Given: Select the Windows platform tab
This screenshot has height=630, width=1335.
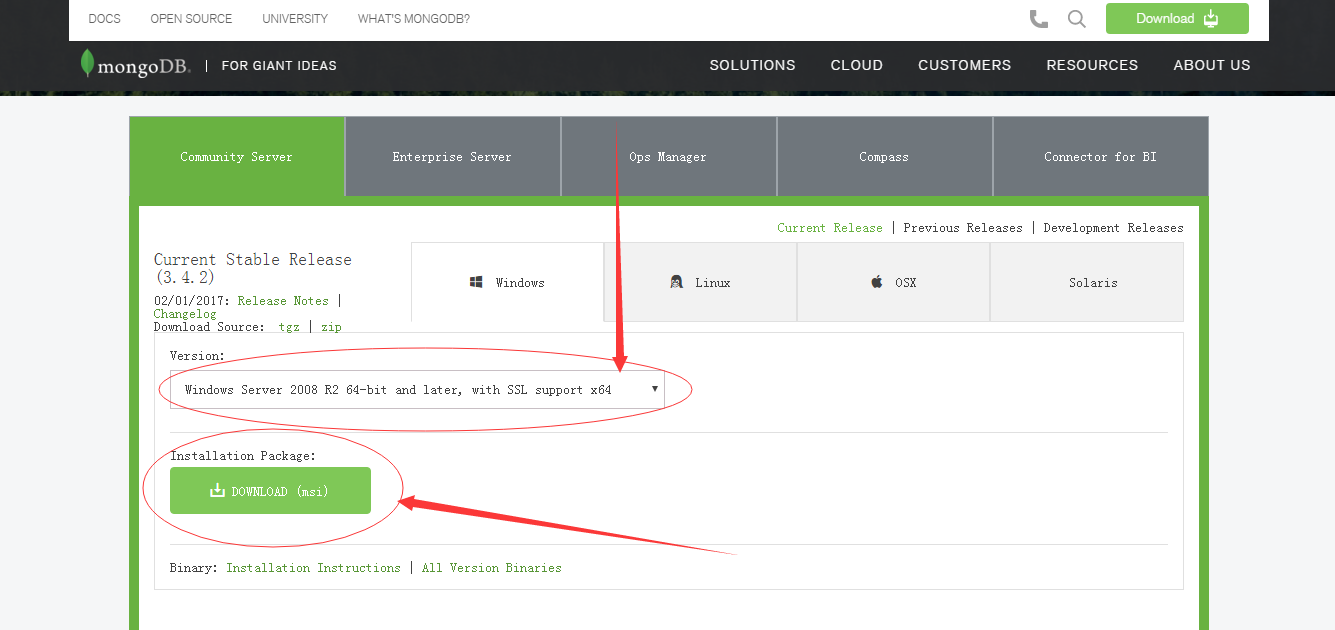Looking at the screenshot, I should [x=507, y=283].
